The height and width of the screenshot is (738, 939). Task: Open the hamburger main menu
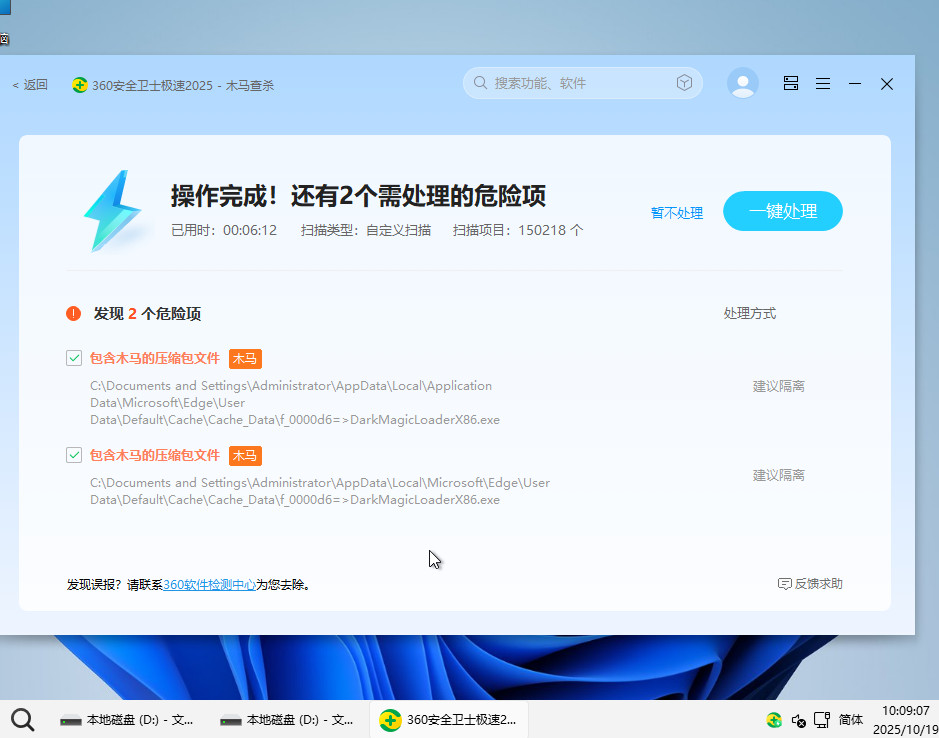tap(823, 84)
